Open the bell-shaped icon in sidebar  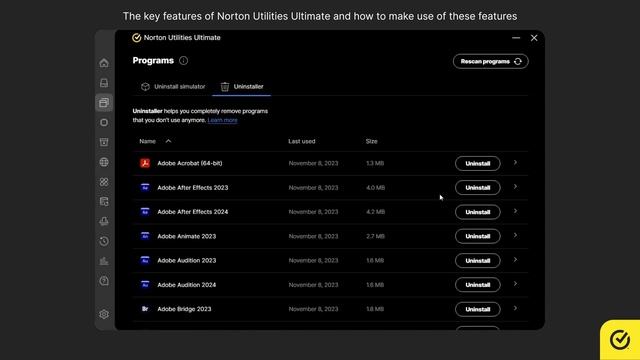click(x=104, y=221)
